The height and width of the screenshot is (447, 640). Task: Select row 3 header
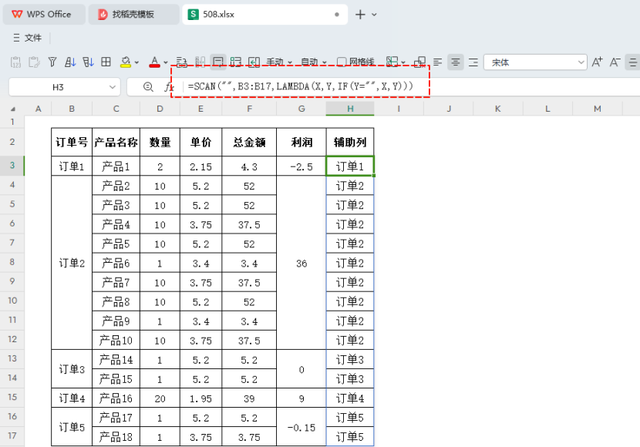coord(12,165)
